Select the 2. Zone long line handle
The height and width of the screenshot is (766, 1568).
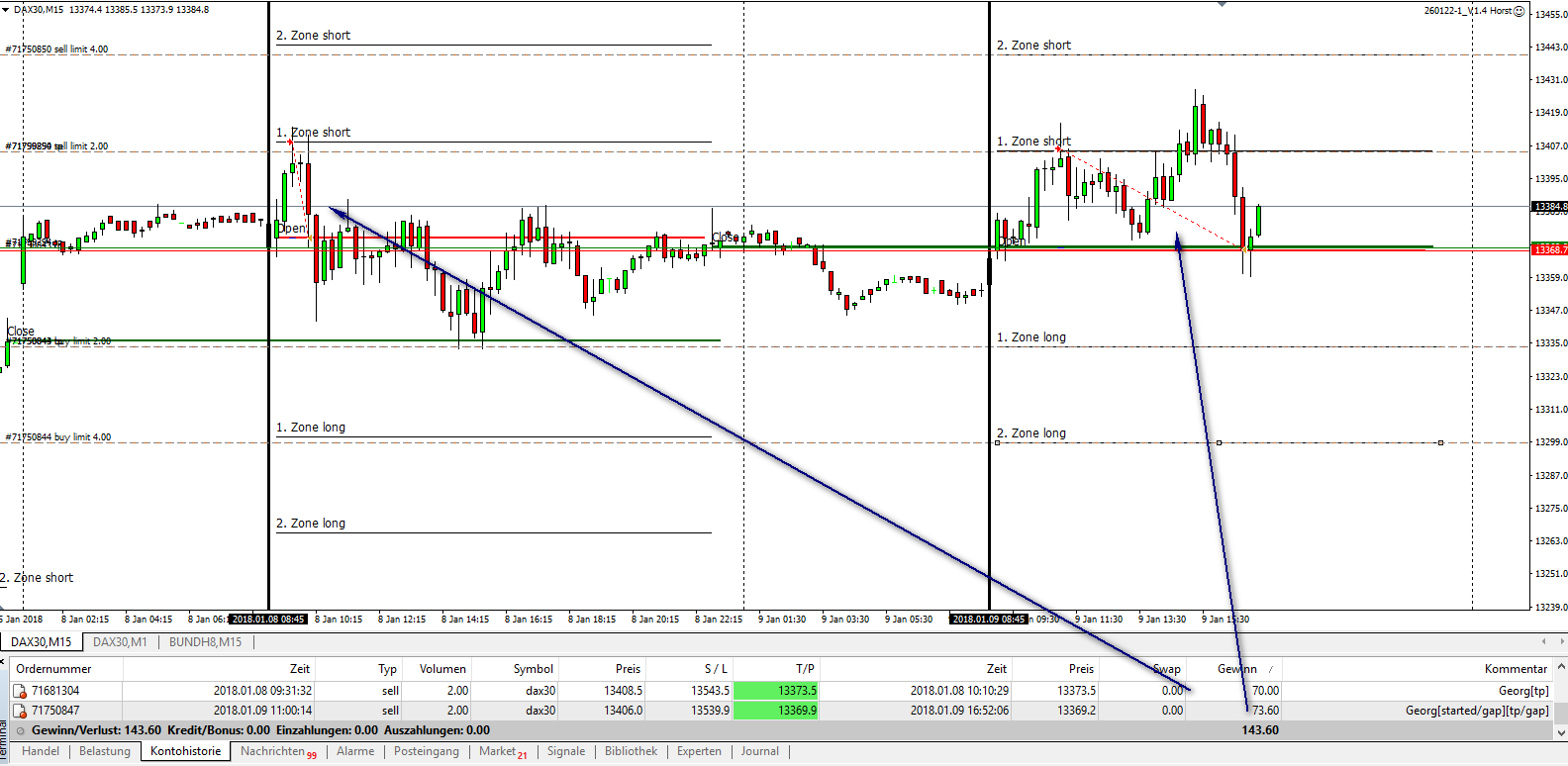(x=1219, y=442)
